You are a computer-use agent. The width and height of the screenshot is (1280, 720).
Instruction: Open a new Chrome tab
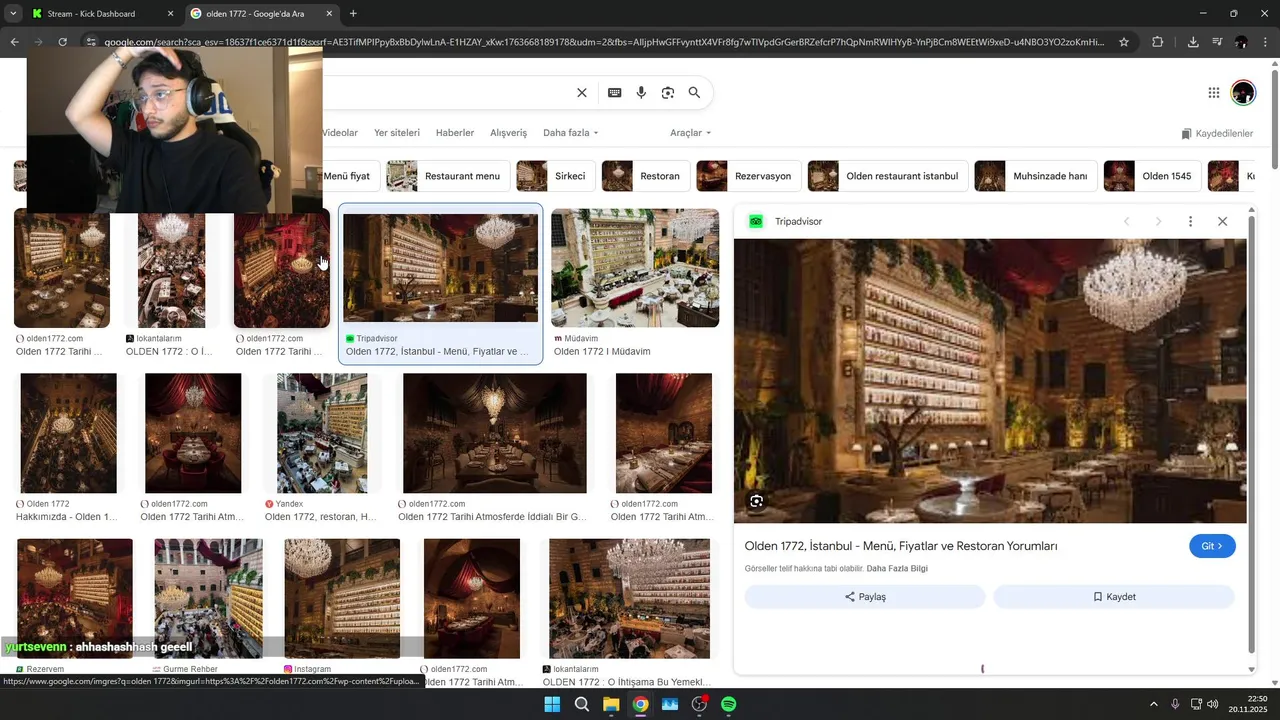(353, 14)
